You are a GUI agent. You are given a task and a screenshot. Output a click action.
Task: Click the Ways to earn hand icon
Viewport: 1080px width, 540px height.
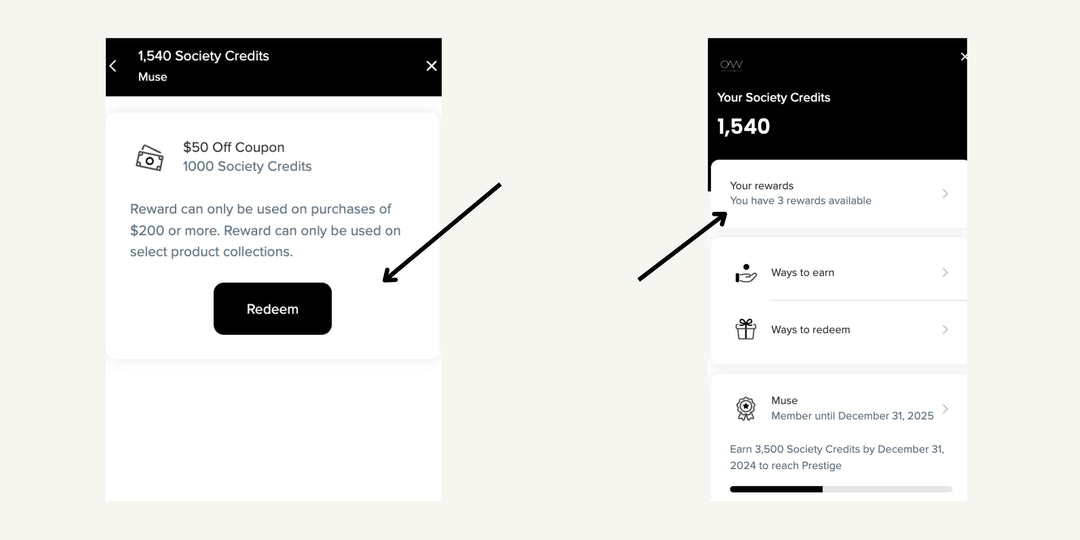(746, 273)
